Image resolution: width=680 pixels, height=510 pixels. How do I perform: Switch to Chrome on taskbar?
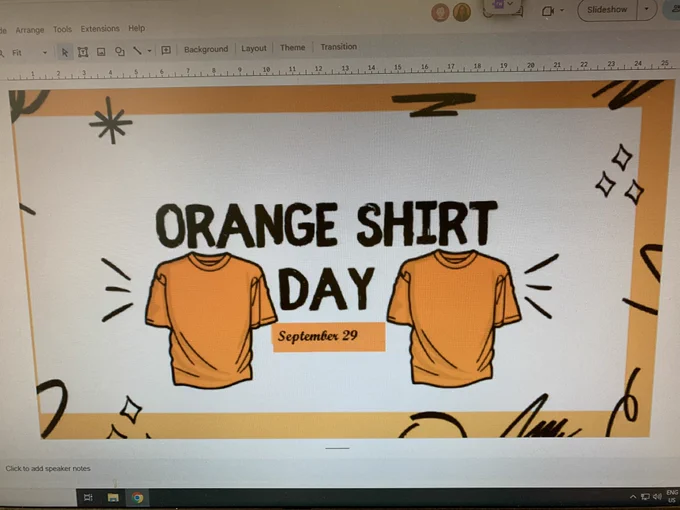coord(138,498)
